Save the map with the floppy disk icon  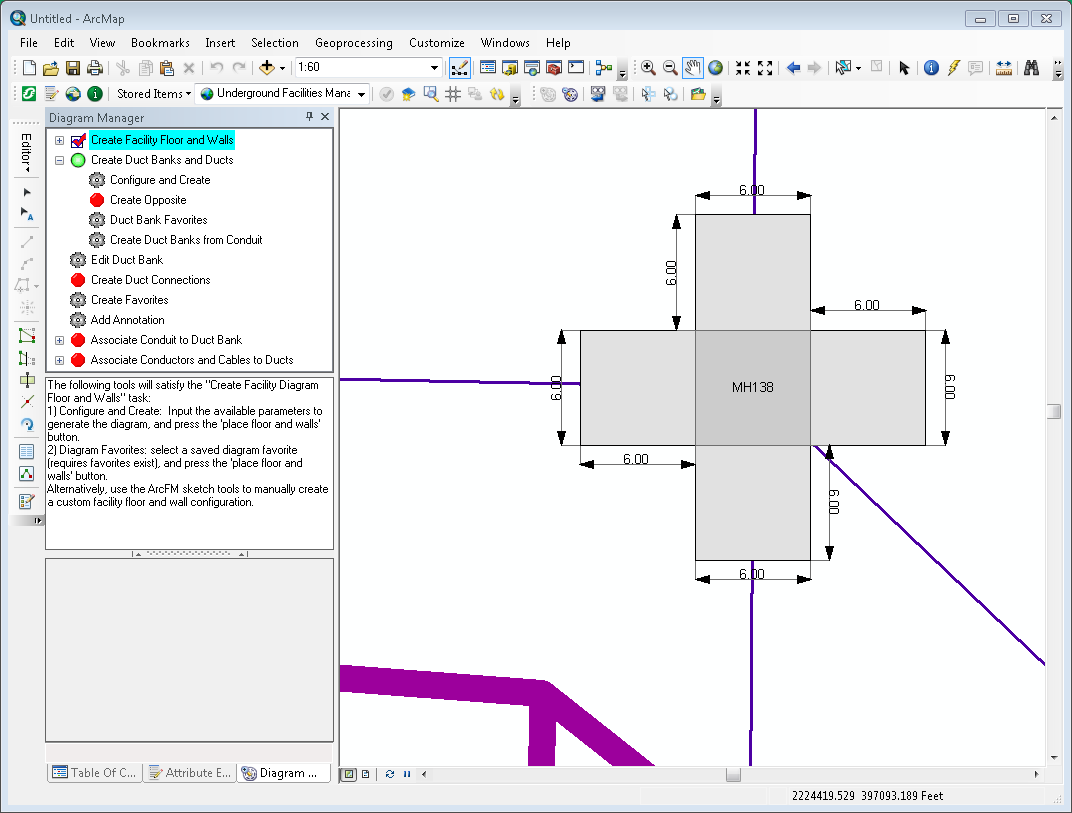pyautogui.click(x=73, y=68)
